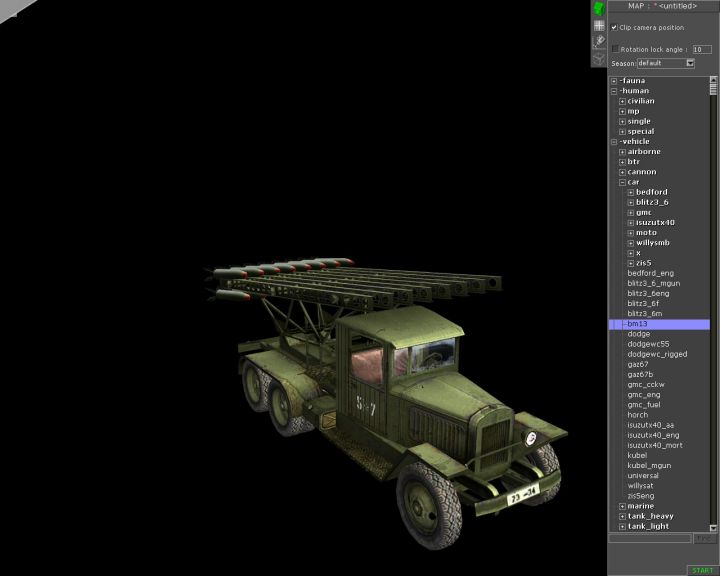Click the Find button
This screenshot has width=720, height=576.
click(x=705, y=539)
